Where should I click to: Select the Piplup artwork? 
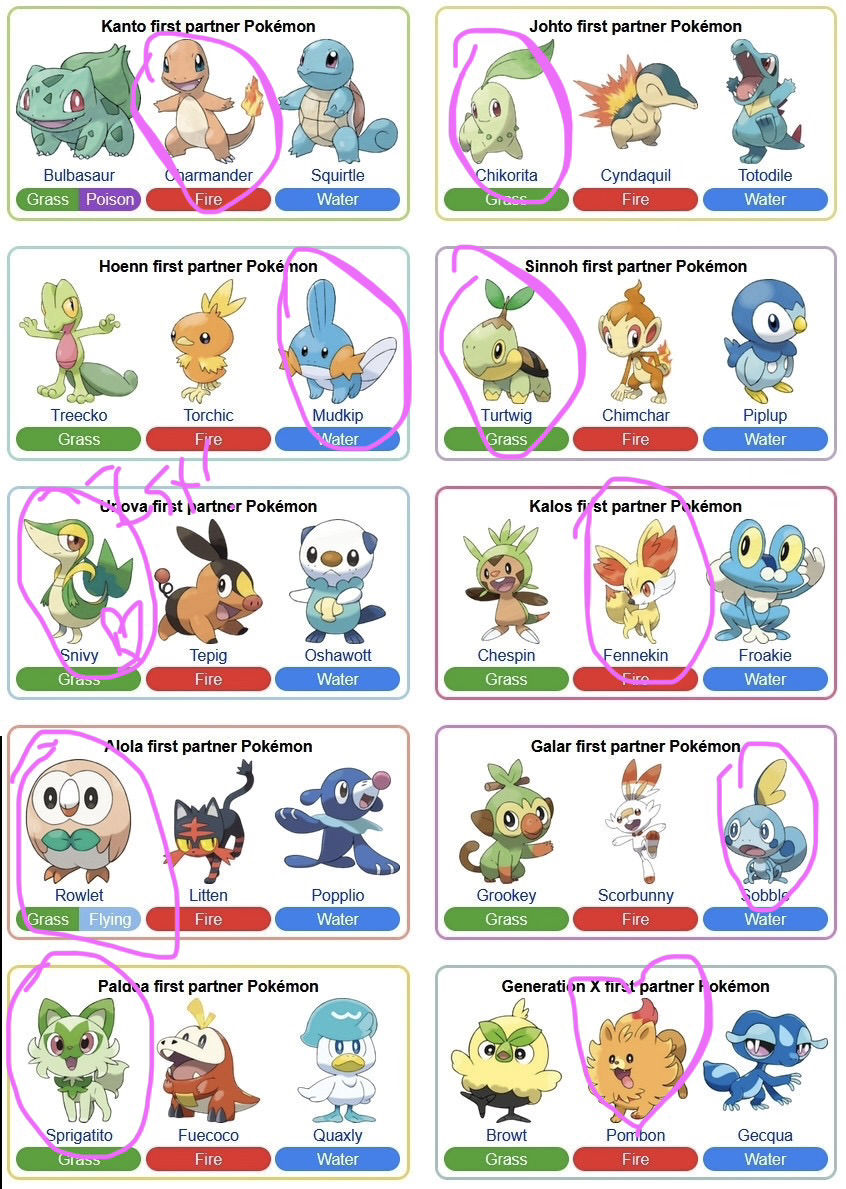(765, 340)
